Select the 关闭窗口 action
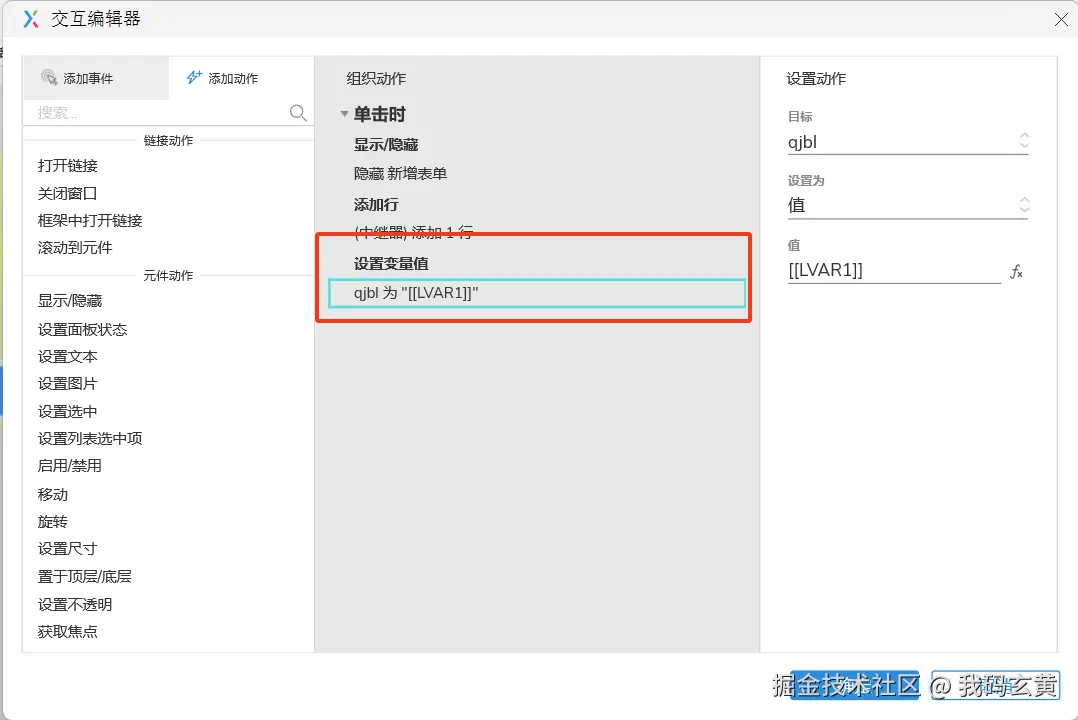The image size is (1078, 720). point(67,193)
